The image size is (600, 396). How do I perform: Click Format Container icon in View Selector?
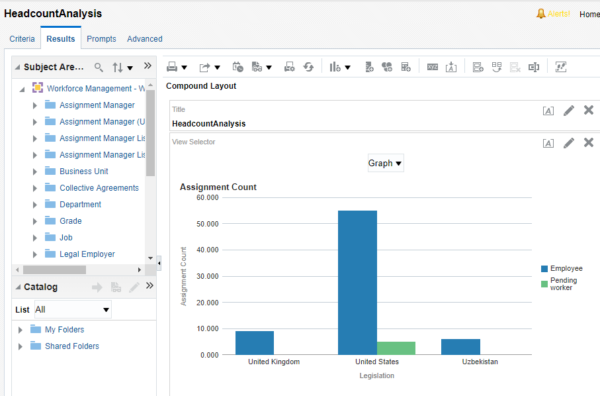548,143
